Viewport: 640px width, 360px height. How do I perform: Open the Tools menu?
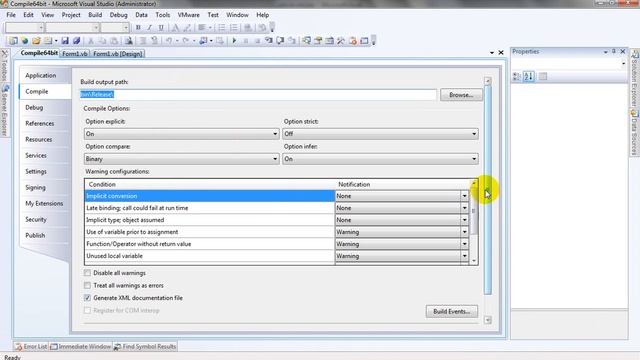click(162, 15)
